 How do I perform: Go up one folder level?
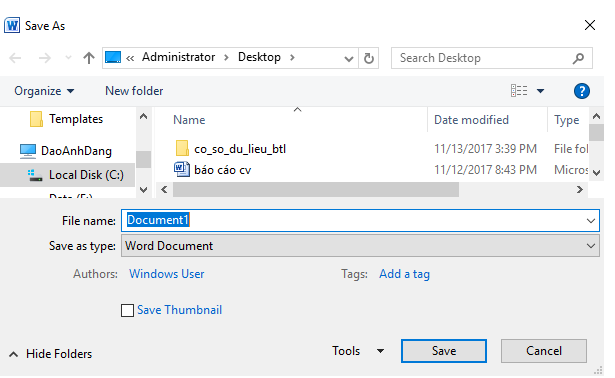[89, 58]
